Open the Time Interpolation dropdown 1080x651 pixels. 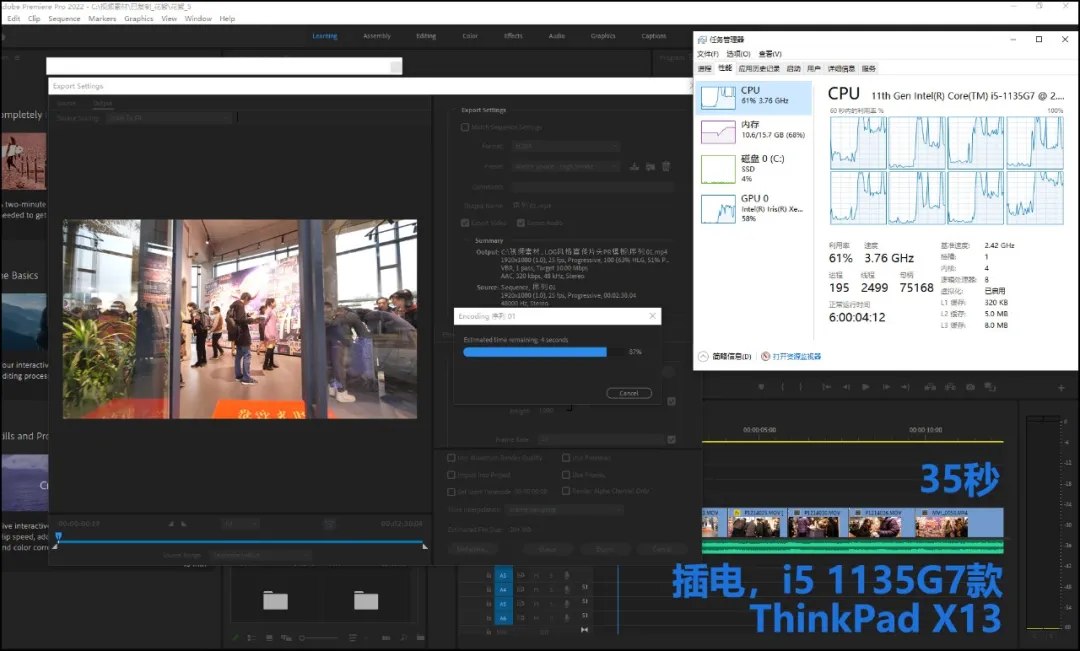click(x=565, y=510)
